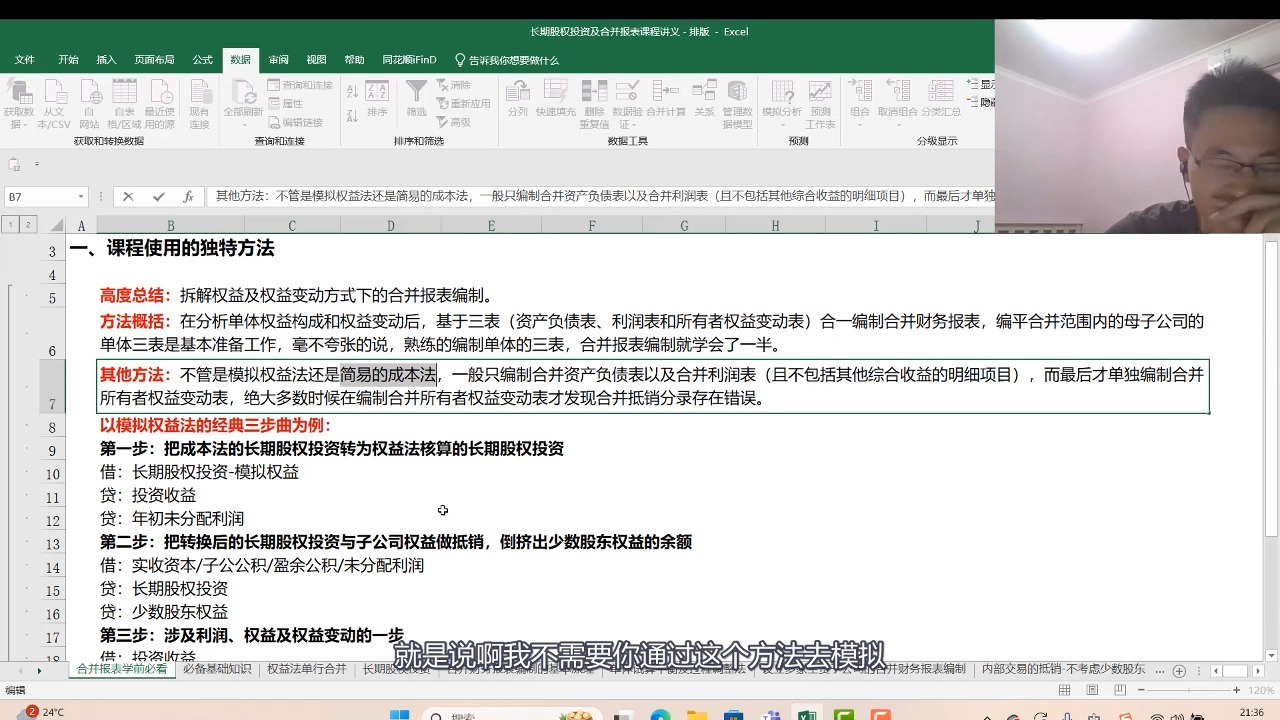Switch to the Formulas (公式) tab
This screenshot has width=1280, height=720.
click(x=203, y=60)
